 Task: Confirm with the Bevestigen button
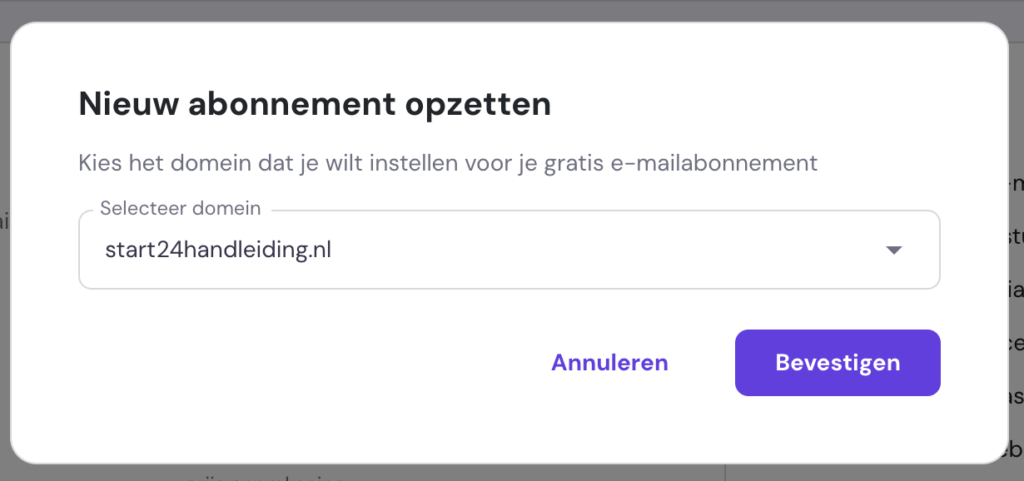coord(837,362)
